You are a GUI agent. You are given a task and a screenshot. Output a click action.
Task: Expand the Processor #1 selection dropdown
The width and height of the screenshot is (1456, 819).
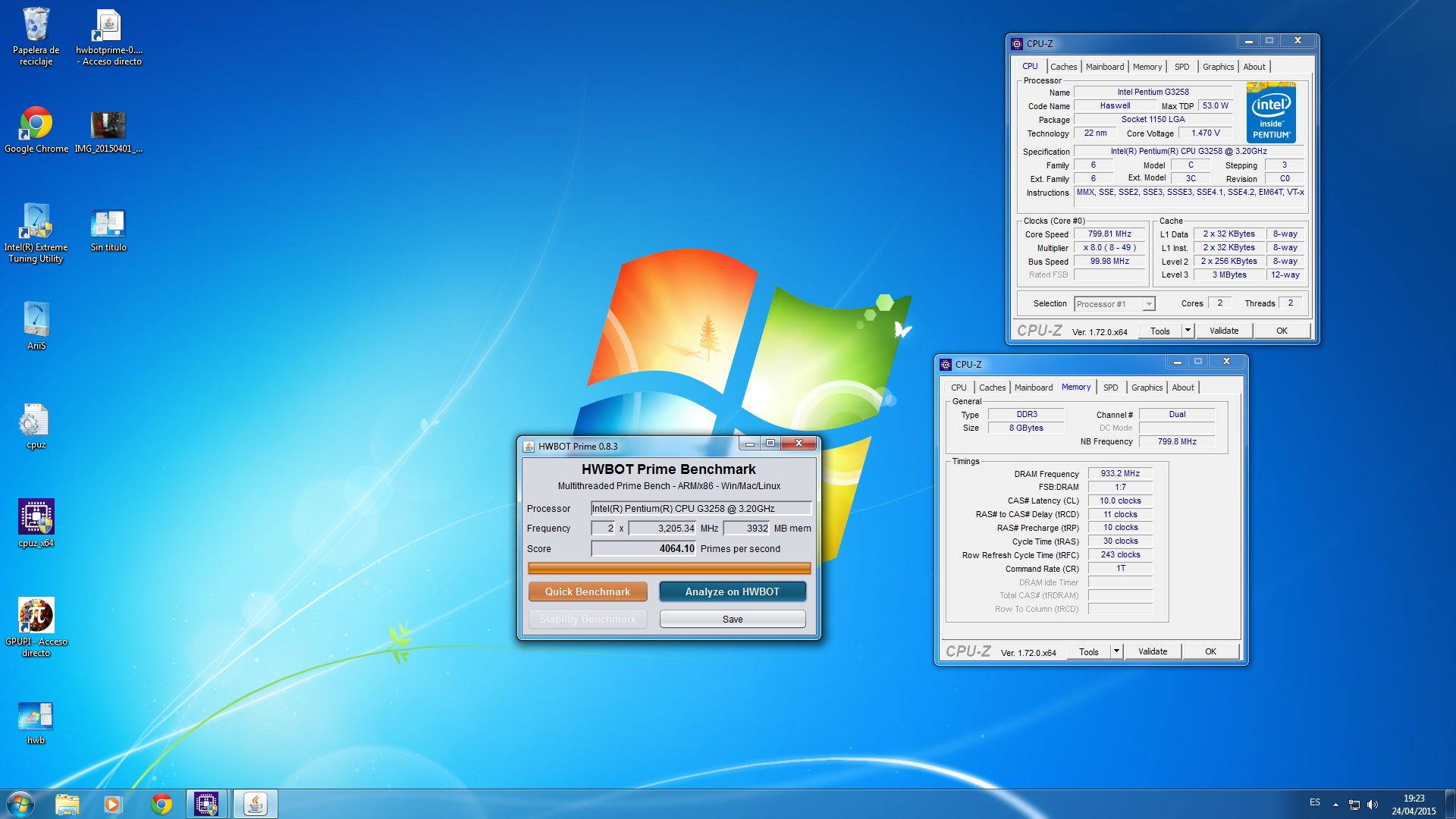[1149, 304]
